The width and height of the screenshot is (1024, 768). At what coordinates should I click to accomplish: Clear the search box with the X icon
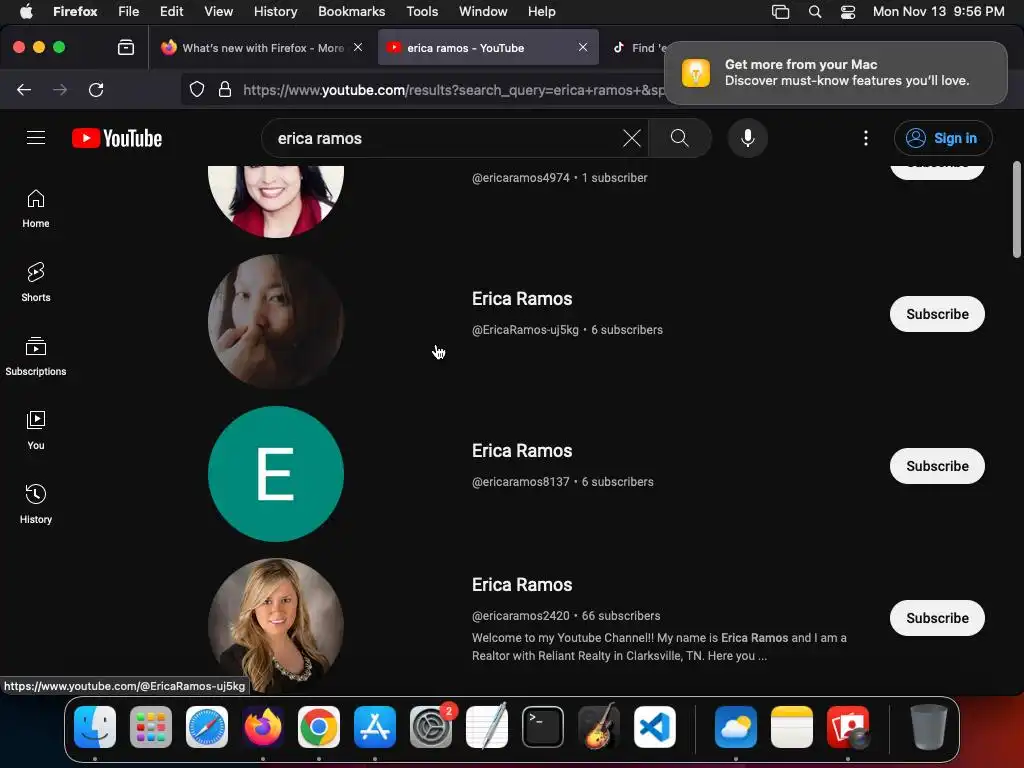632,138
